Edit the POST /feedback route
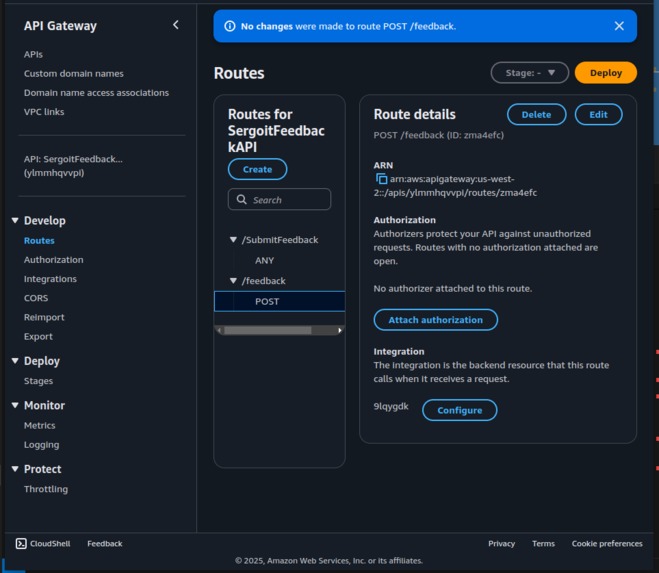The width and height of the screenshot is (659, 573). 598,114
